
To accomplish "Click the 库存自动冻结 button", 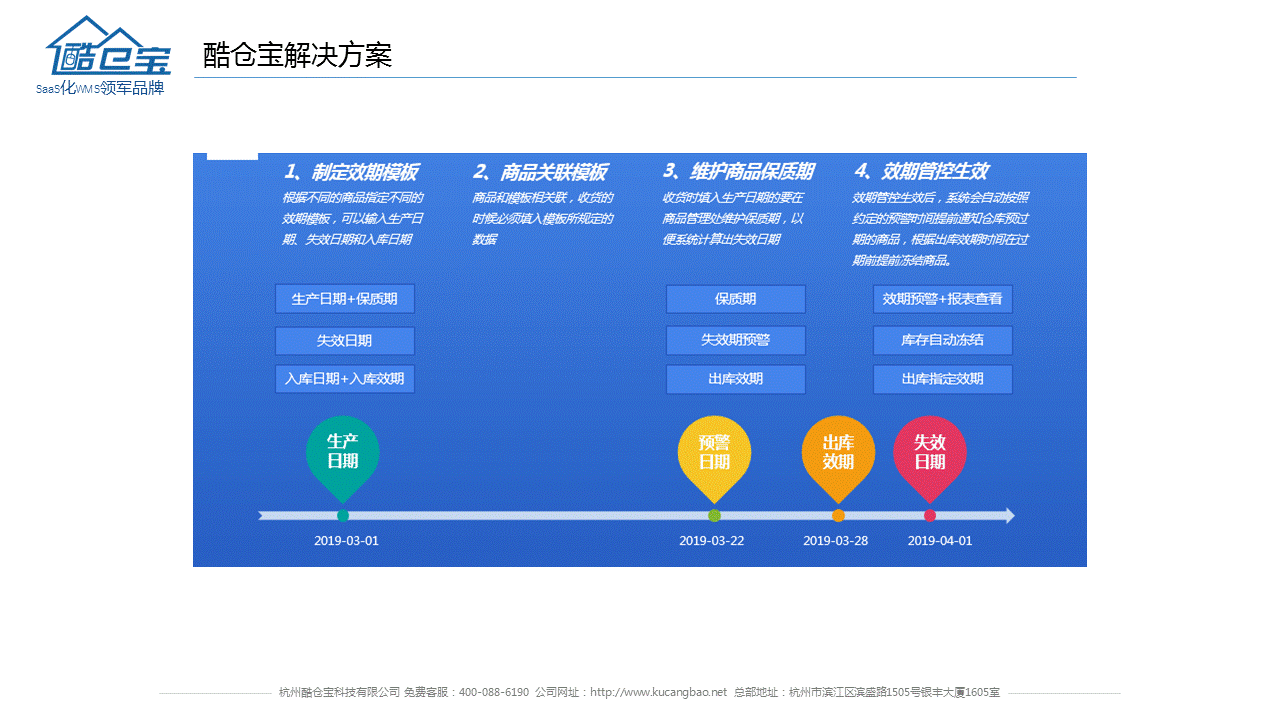I will (943, 340).
